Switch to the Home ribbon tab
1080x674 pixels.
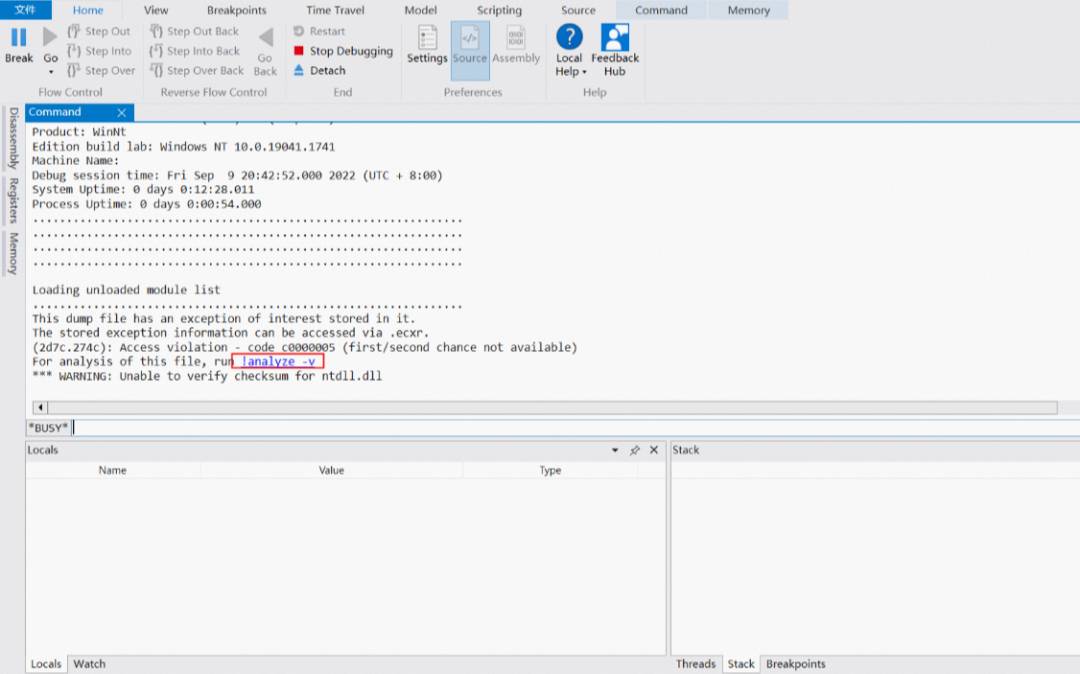coord(88,10)
